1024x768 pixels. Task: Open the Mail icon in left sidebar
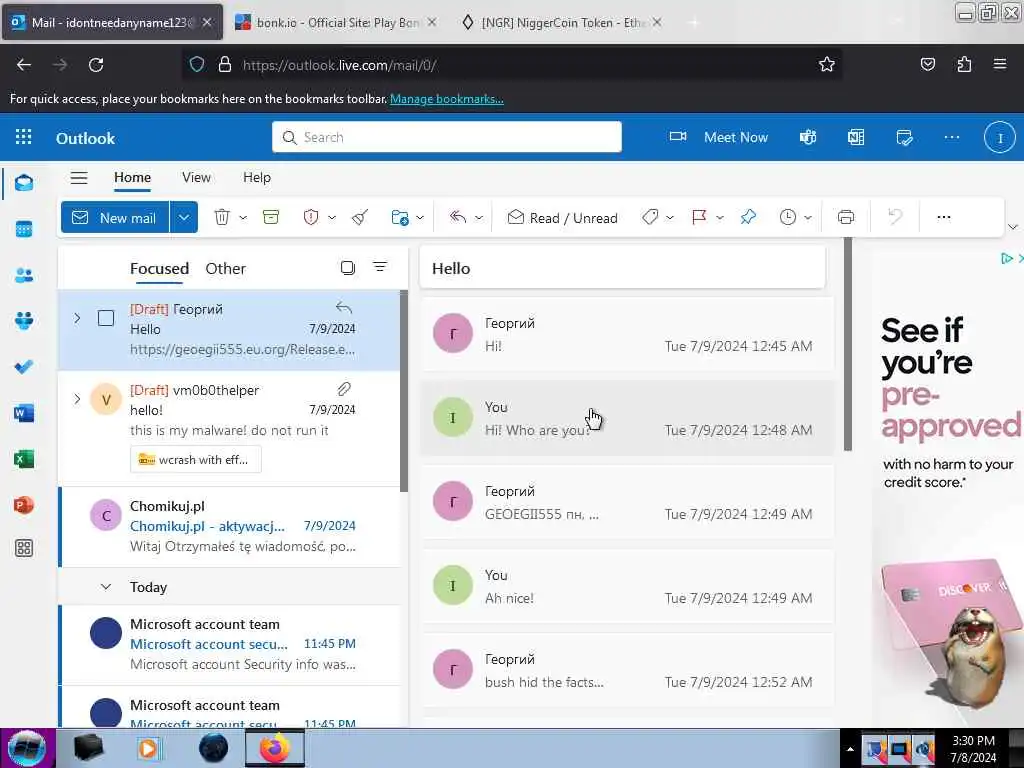pos(24,183)
